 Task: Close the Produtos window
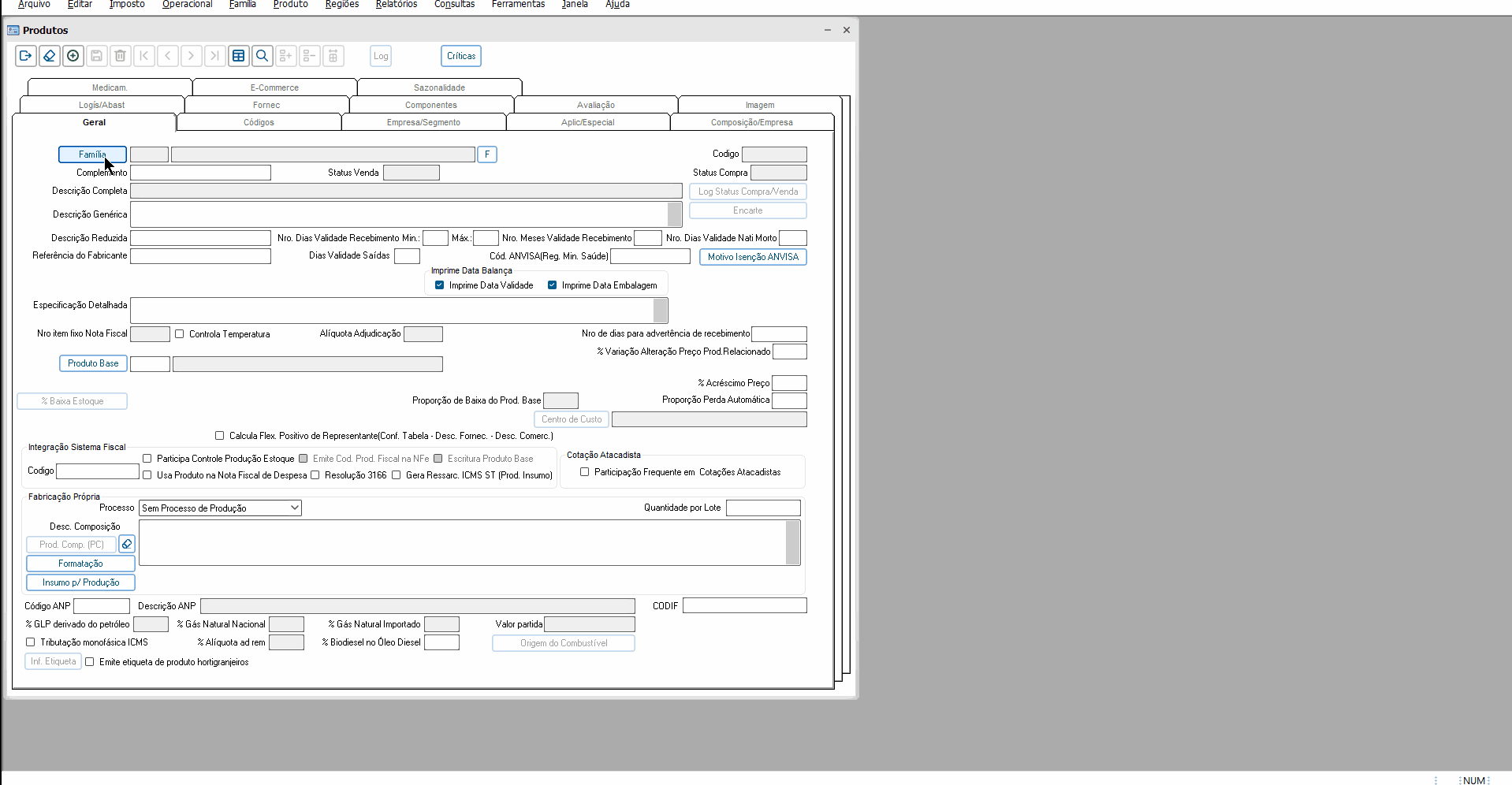pyautogui.click(x=847, y=30)
